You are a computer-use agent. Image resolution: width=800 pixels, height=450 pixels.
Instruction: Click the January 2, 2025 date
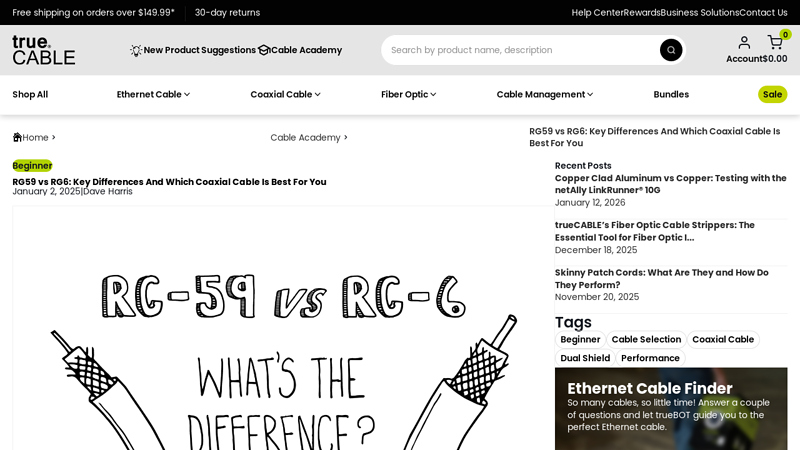pyautogui.click(x=46, y=191)
